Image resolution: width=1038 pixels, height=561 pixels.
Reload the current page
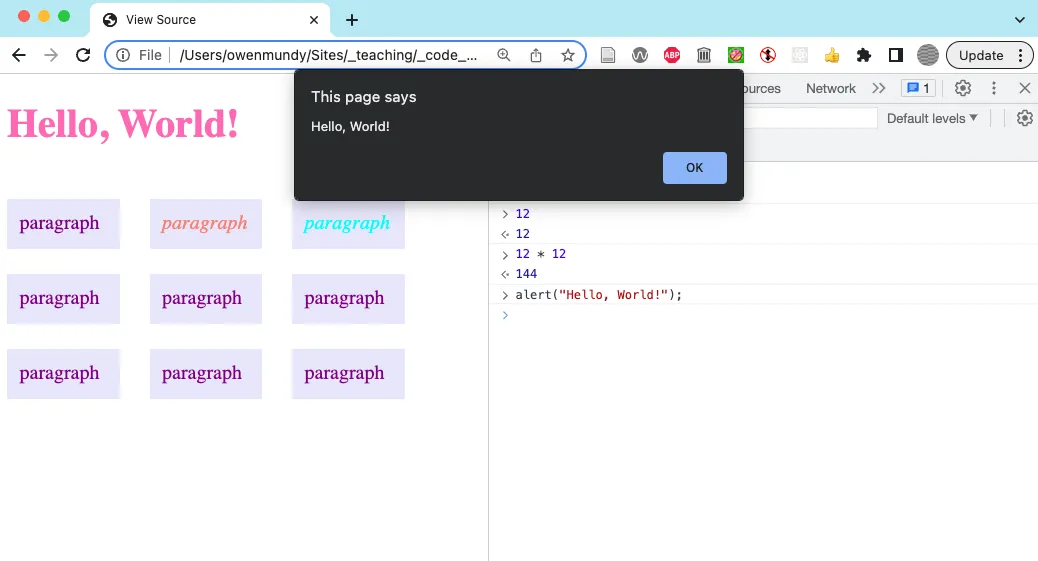point(83,55)
